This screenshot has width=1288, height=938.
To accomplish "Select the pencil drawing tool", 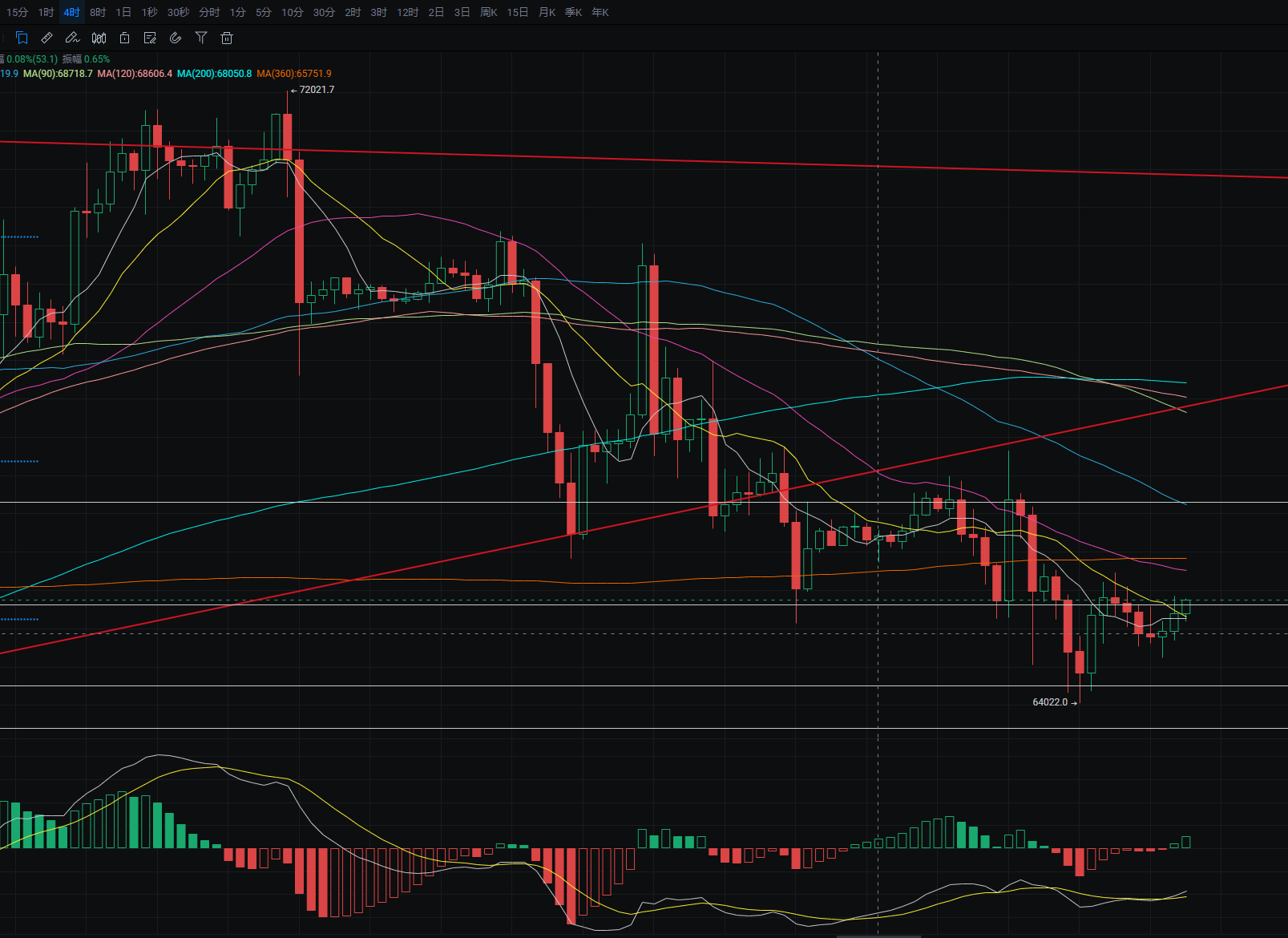I will click(72, 38).
